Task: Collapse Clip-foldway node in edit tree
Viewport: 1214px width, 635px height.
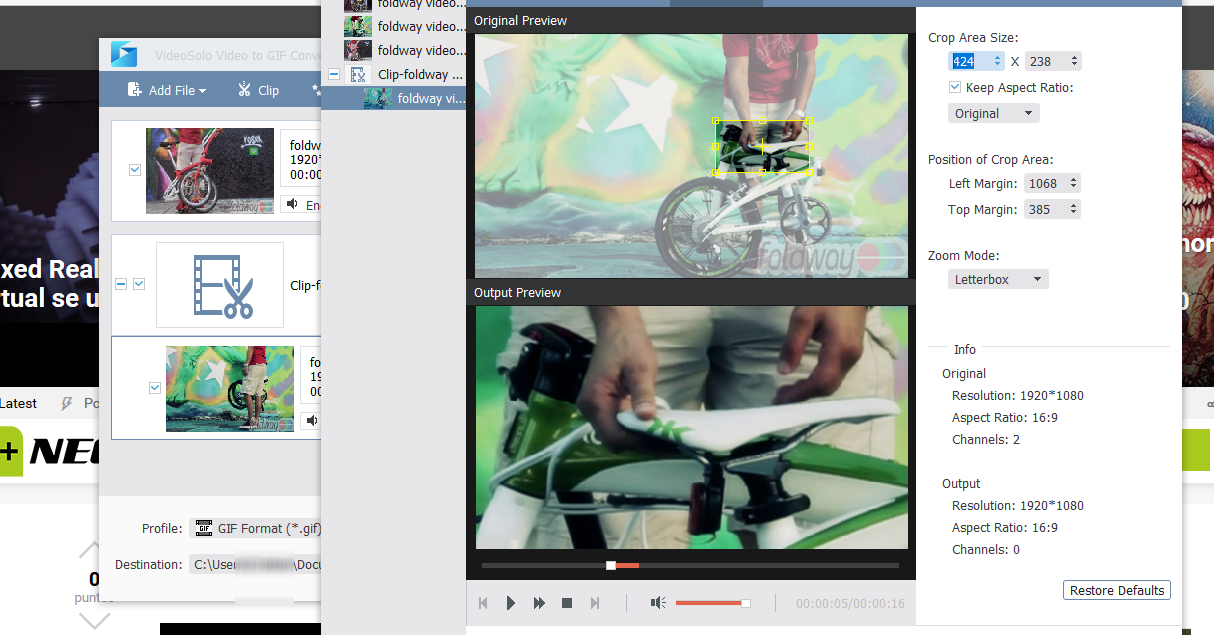Action: [334, 74]
